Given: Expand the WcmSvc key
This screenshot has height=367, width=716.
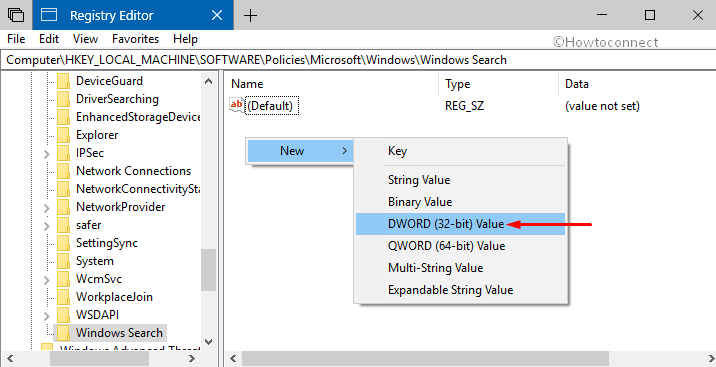Looking at the screenshot, I should point(47,280).
